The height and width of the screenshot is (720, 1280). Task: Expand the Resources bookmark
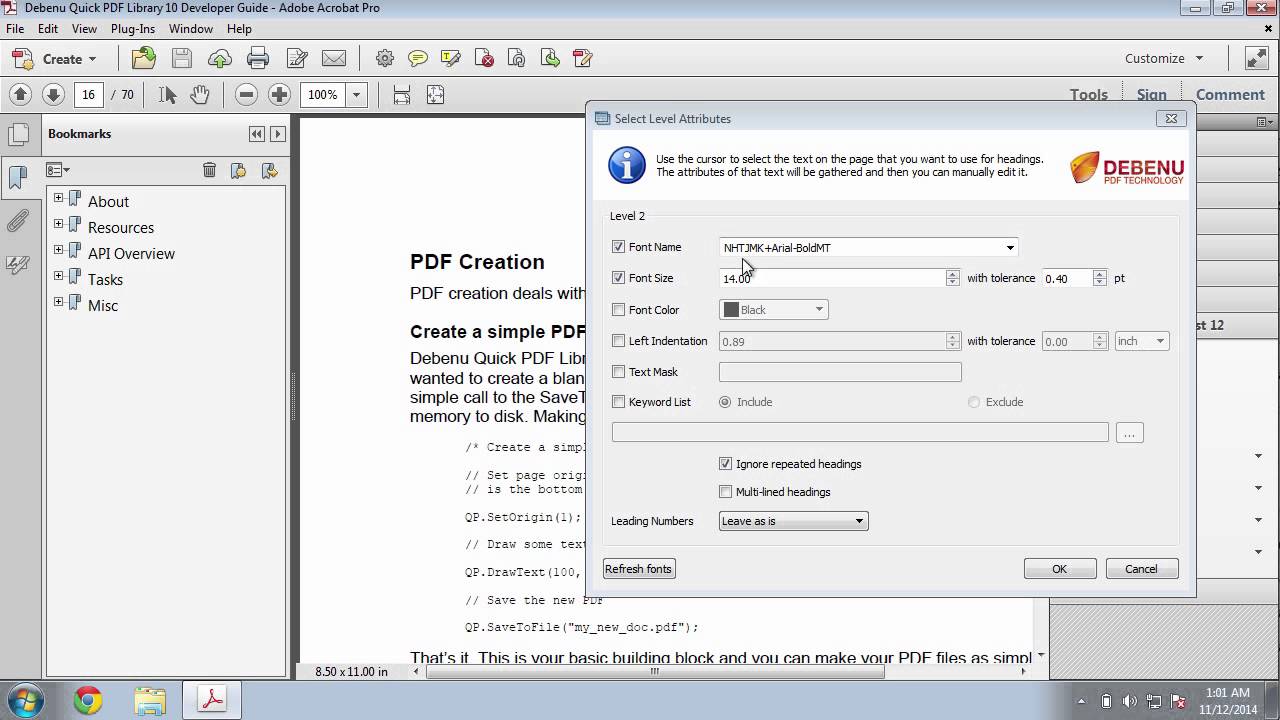click(58, 224)
